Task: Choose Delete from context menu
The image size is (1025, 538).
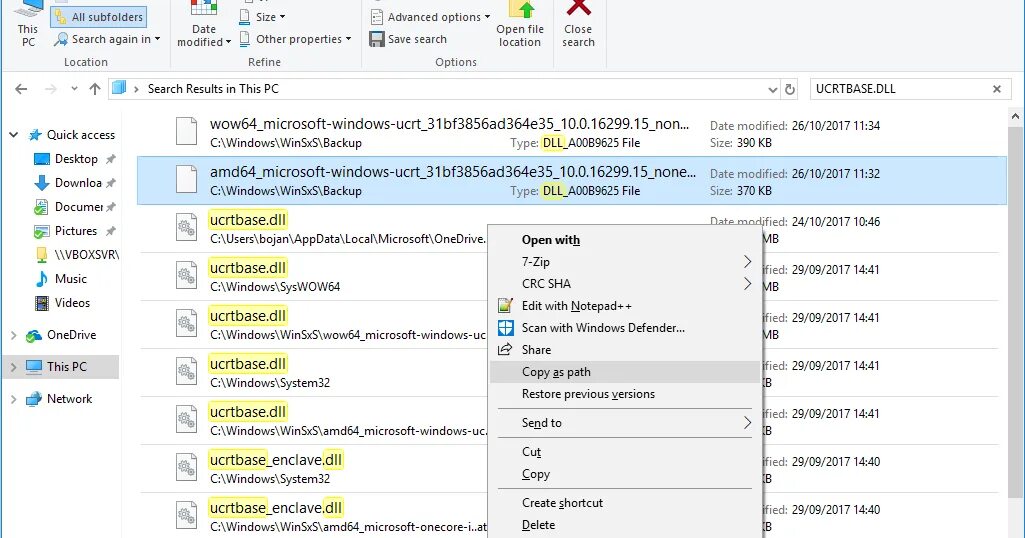Action: point(624,525)
